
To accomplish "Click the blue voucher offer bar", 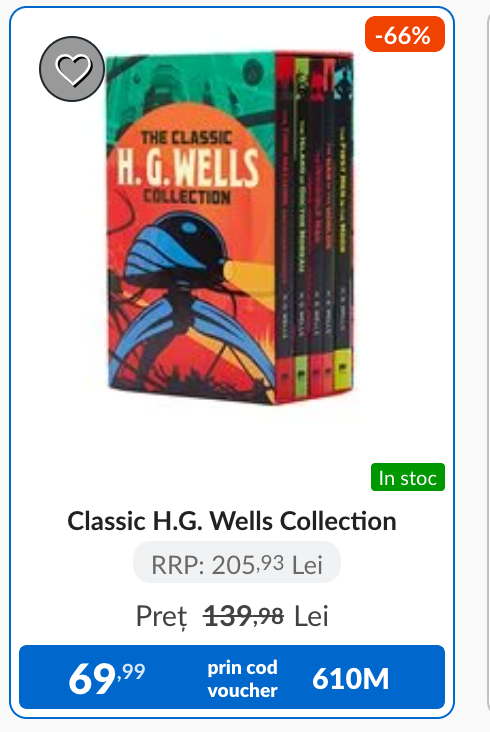I will coord(232,677).
